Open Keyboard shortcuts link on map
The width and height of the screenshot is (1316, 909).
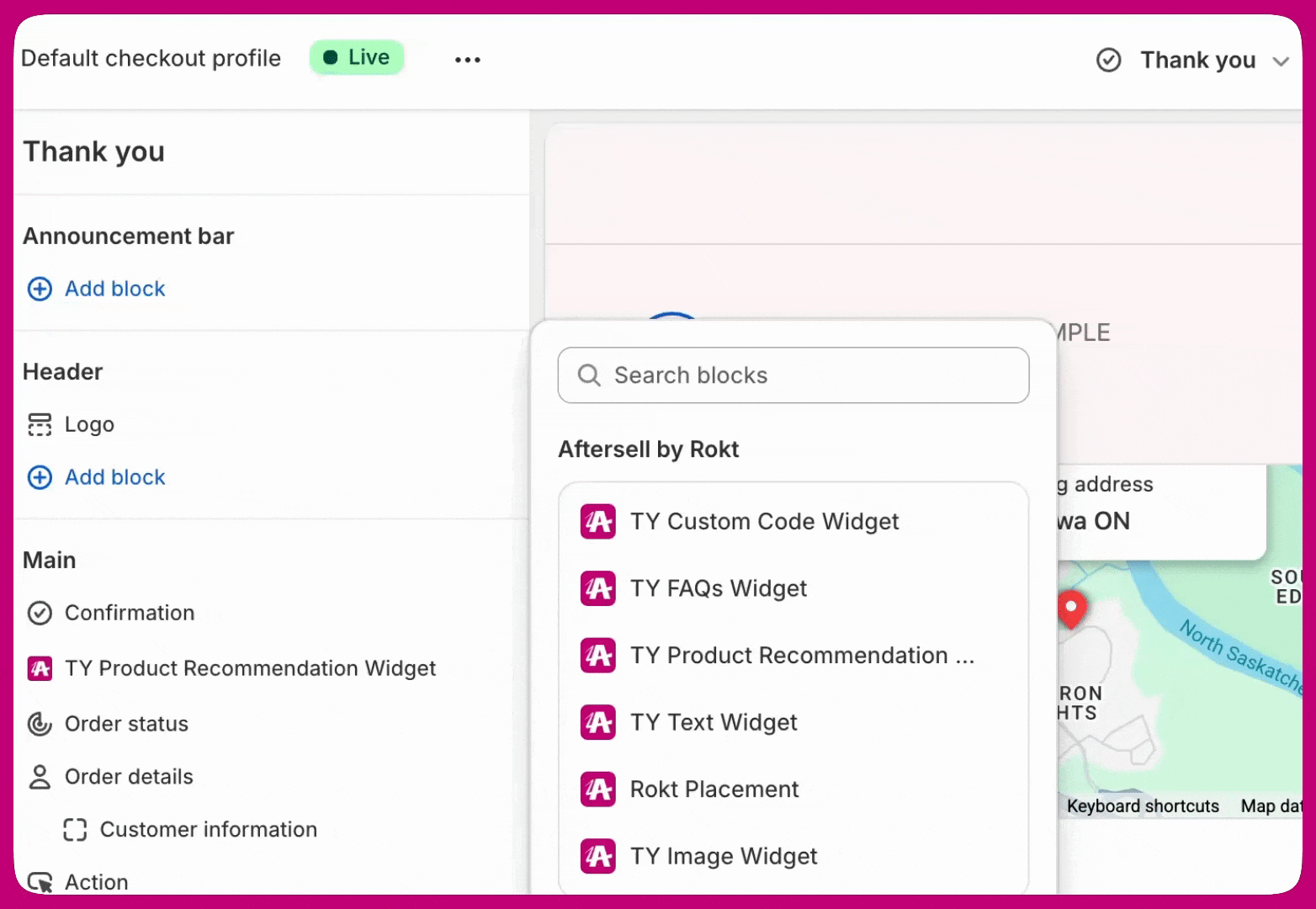pyautogui.click(x=1143, y=806)
